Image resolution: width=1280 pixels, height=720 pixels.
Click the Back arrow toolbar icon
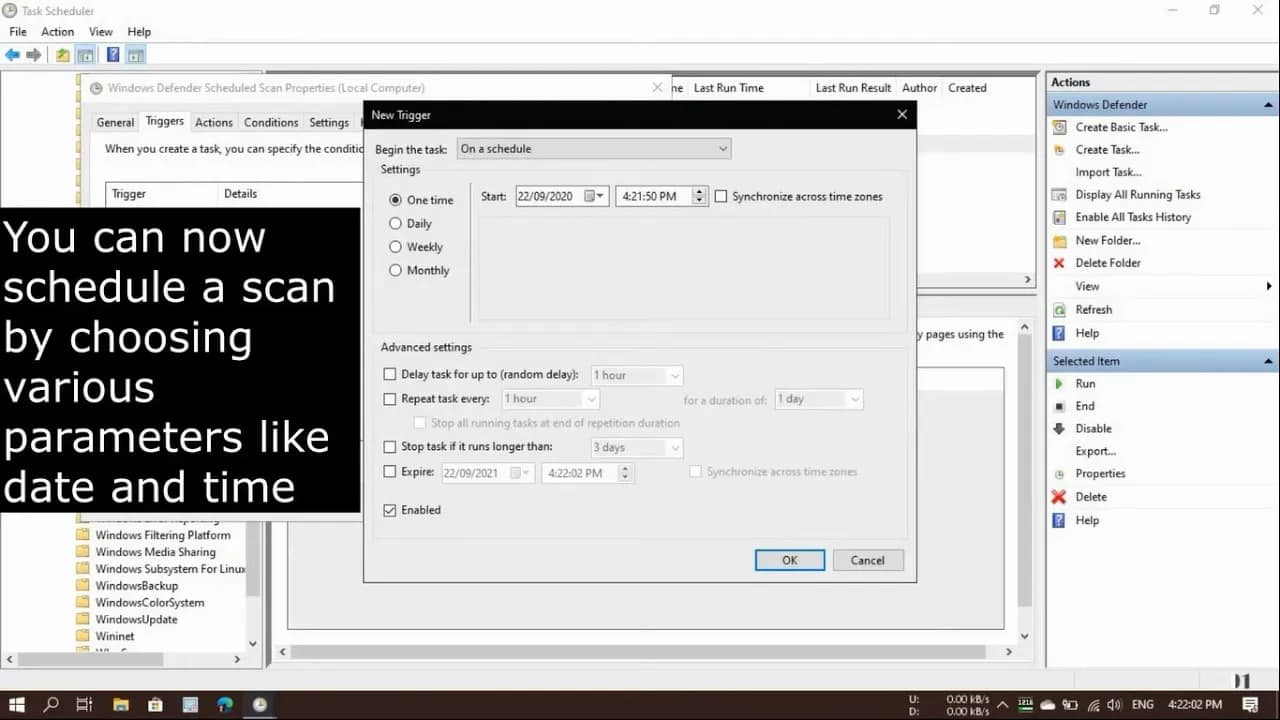[12, 55]
